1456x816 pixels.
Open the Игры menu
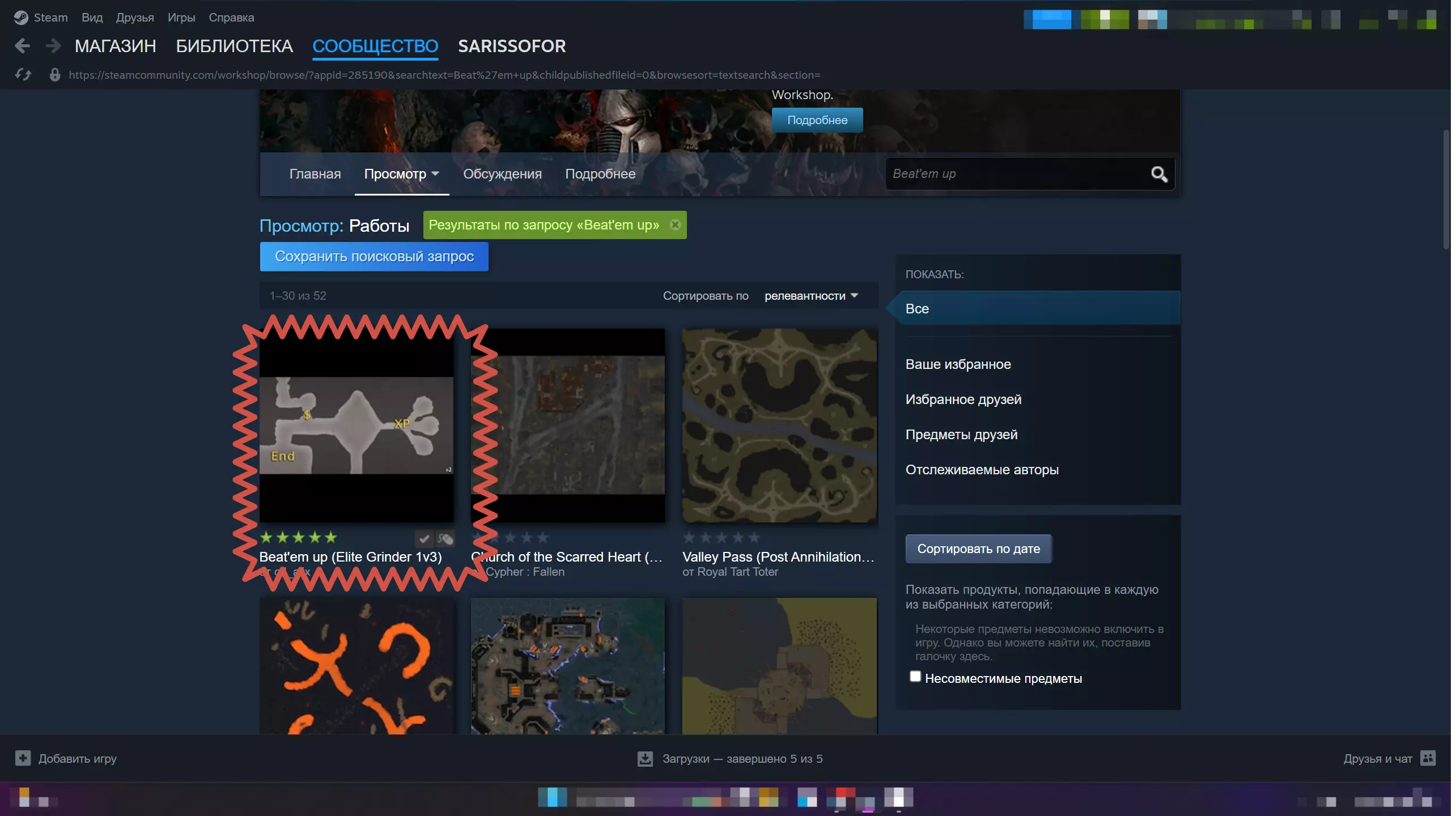pos(182,18)
